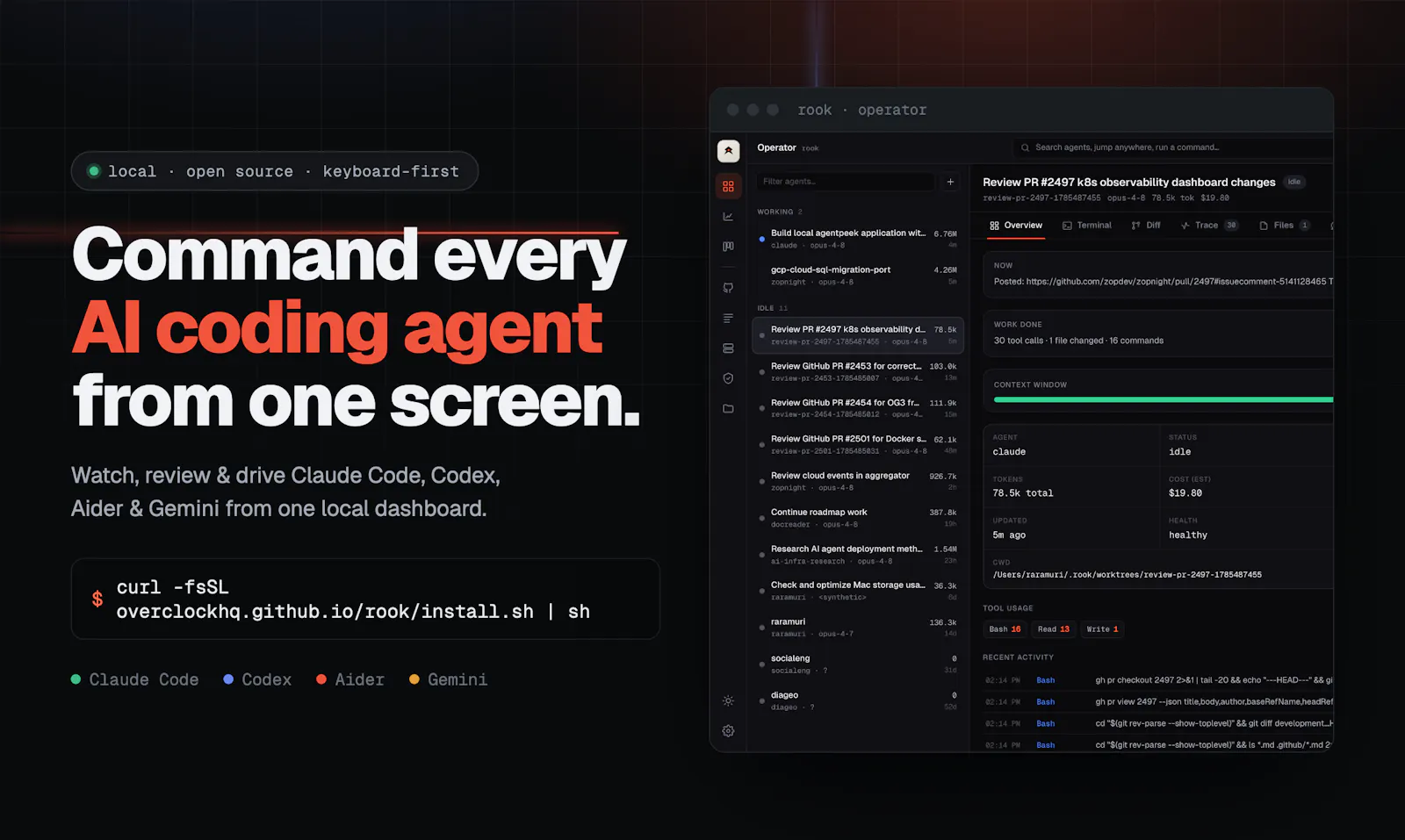1405x840 pixels.
Task: Click the curl install command box
Action: pos(365,599)
